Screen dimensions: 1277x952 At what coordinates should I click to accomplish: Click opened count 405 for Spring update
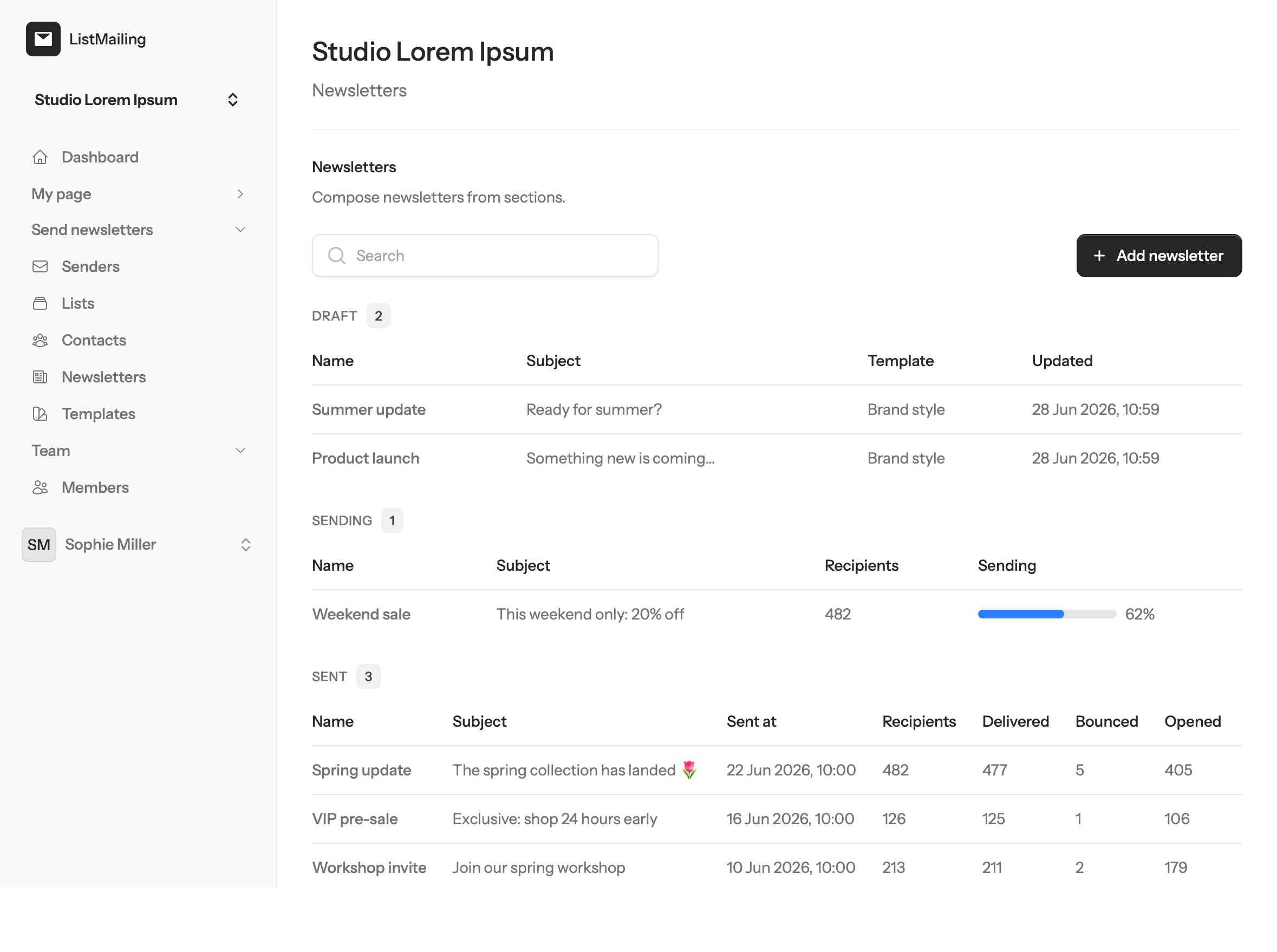[1178, 771]
